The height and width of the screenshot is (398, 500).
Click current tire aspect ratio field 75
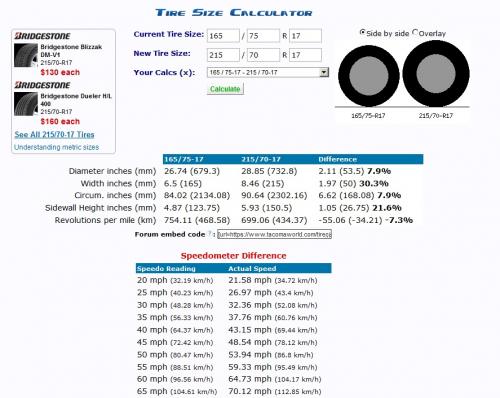[x=263, y=36]
